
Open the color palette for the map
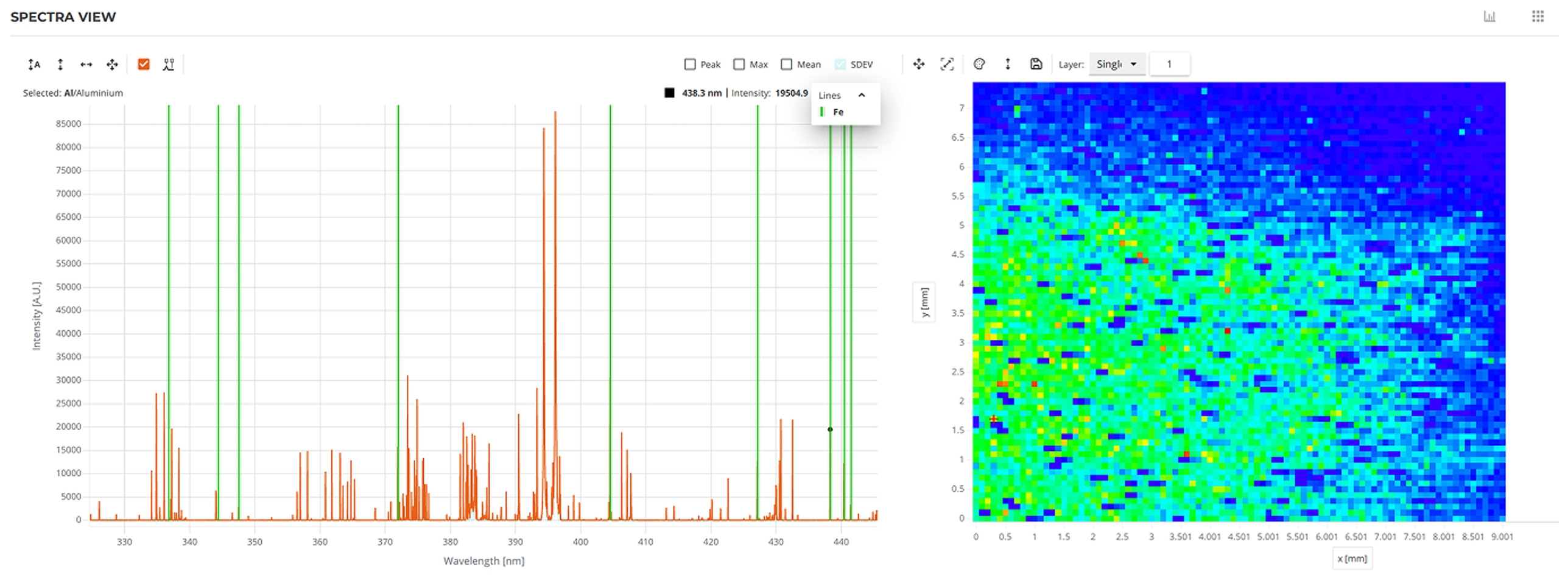click(x=979, y=64)
